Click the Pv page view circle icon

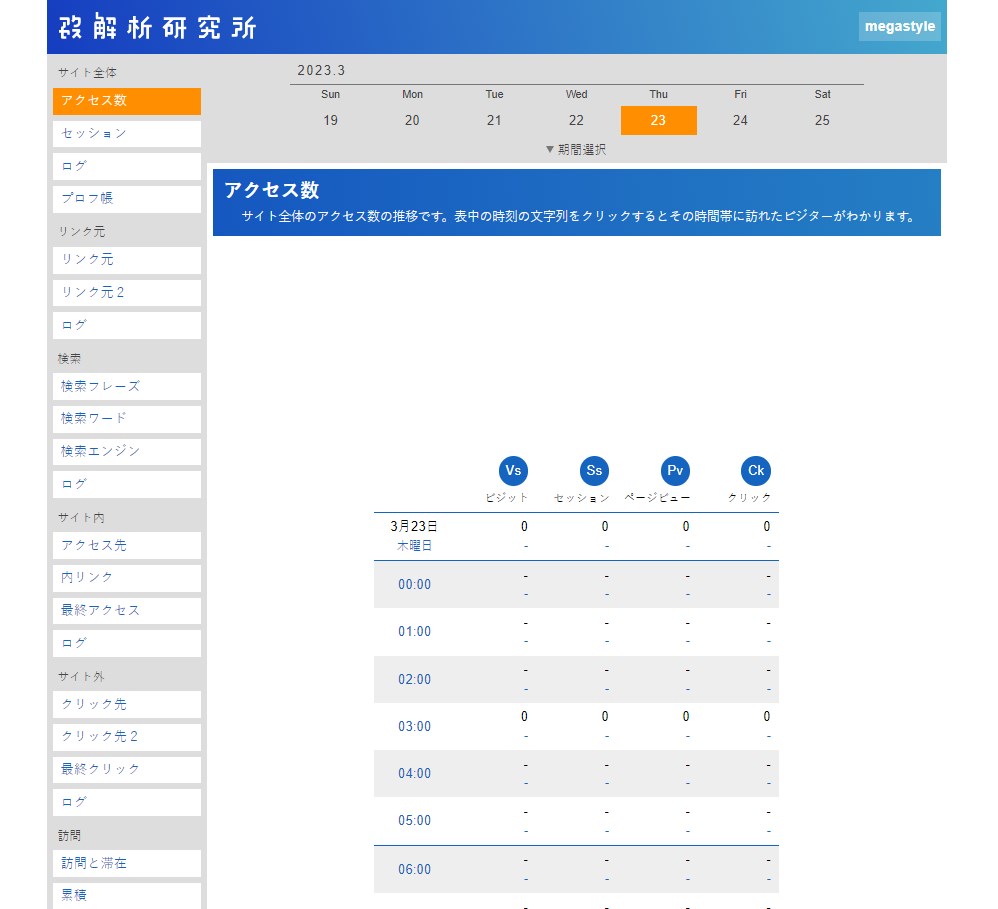coord(675,470)
